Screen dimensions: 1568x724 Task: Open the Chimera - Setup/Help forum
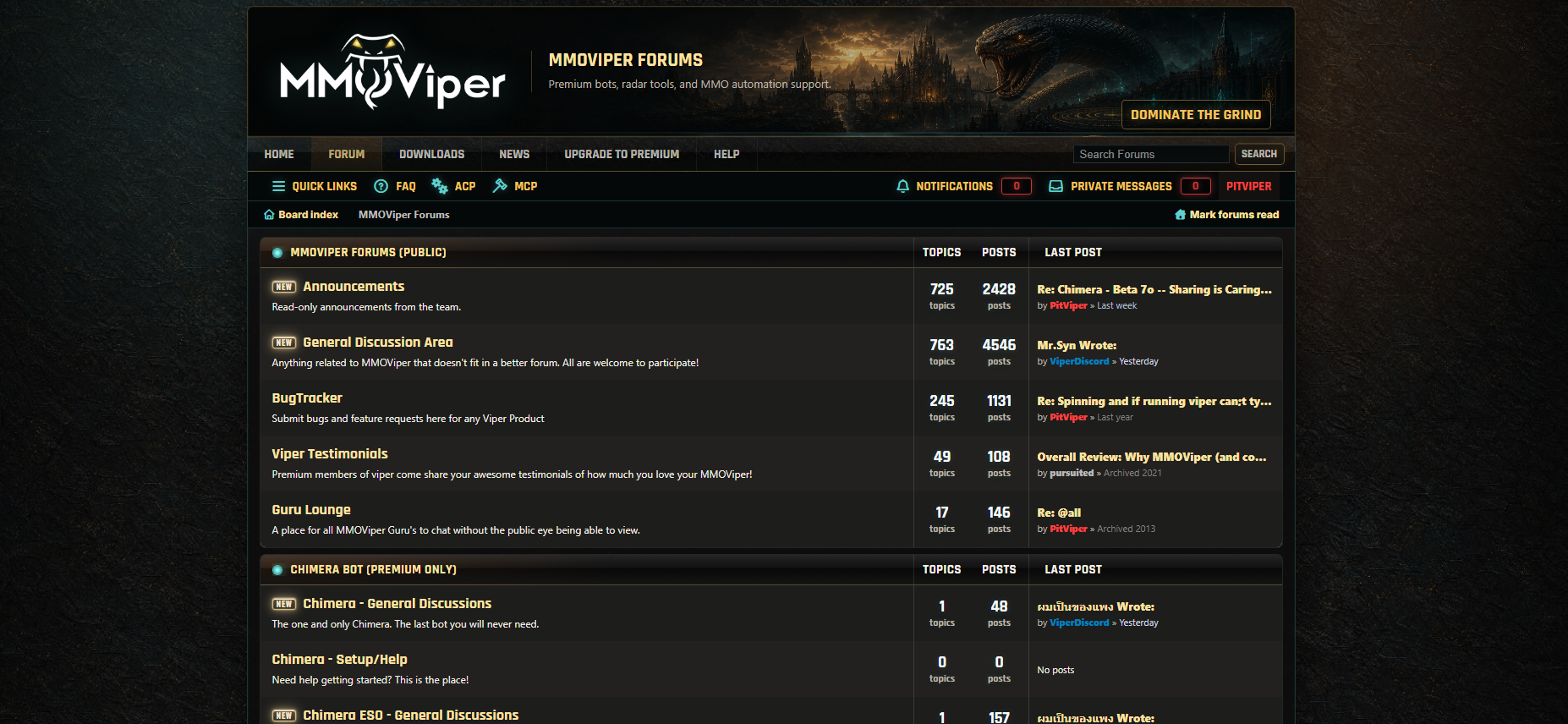tap(339, 660)
